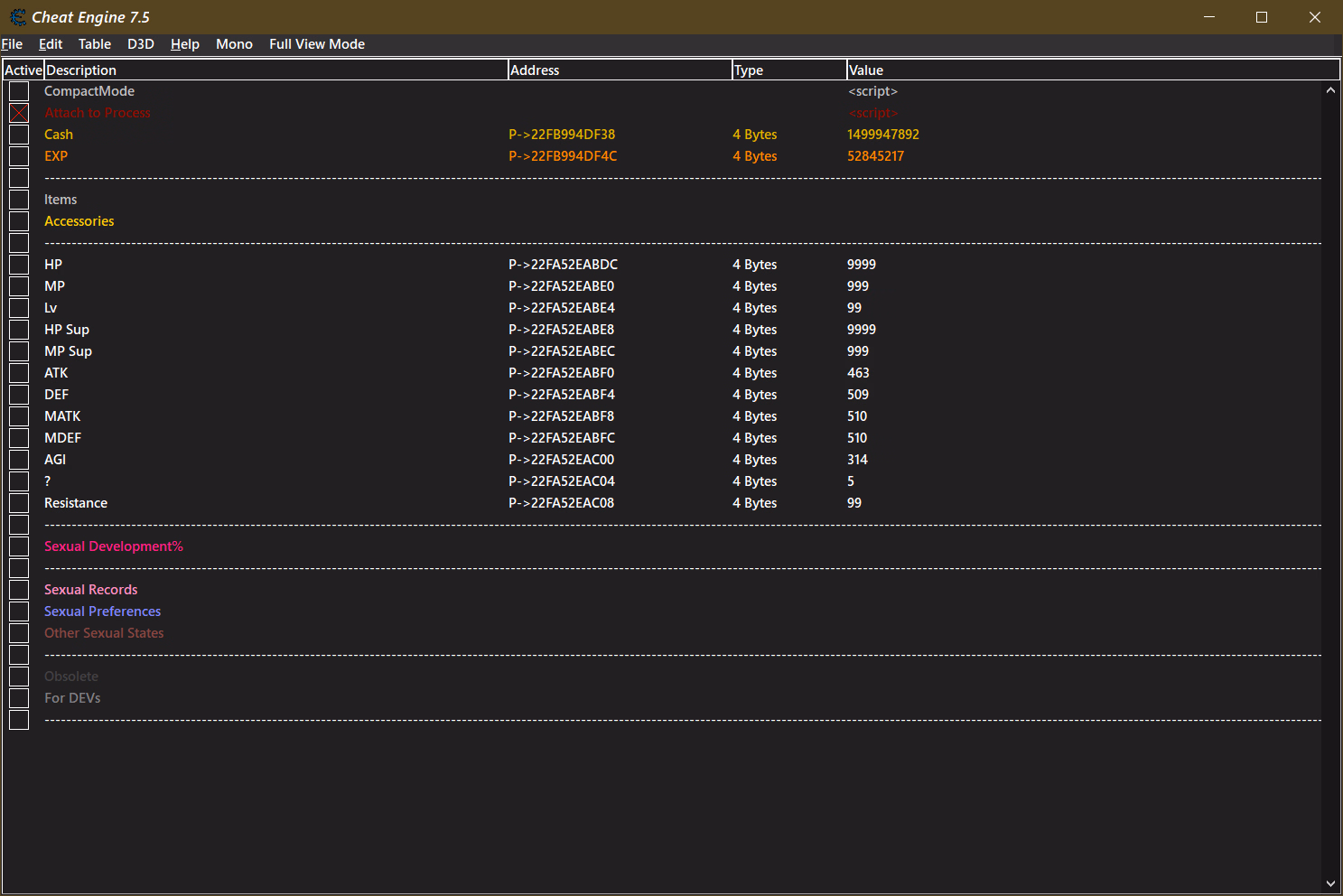This screenshot has width=1343, height=896.
Task: Freeze the HP entry checkbox
Action: coord(19,265)
